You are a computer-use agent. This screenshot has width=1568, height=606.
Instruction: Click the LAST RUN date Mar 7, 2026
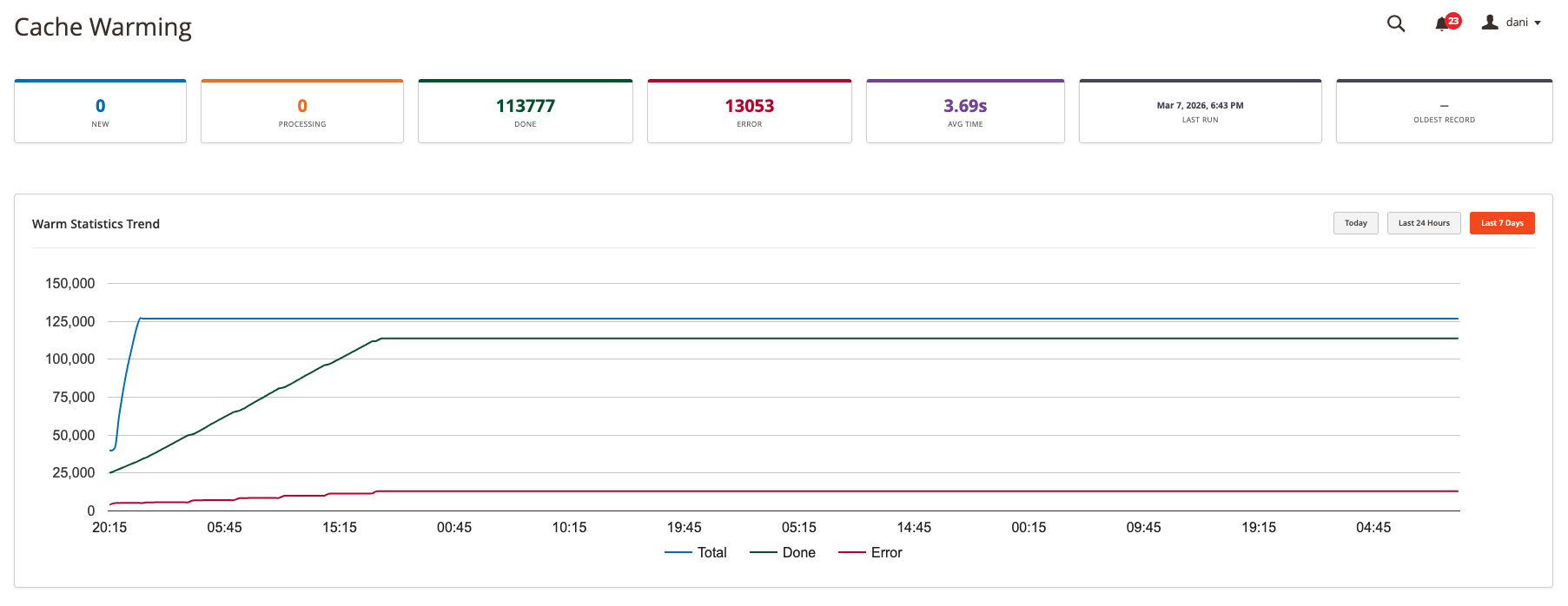click(1200, 105)
